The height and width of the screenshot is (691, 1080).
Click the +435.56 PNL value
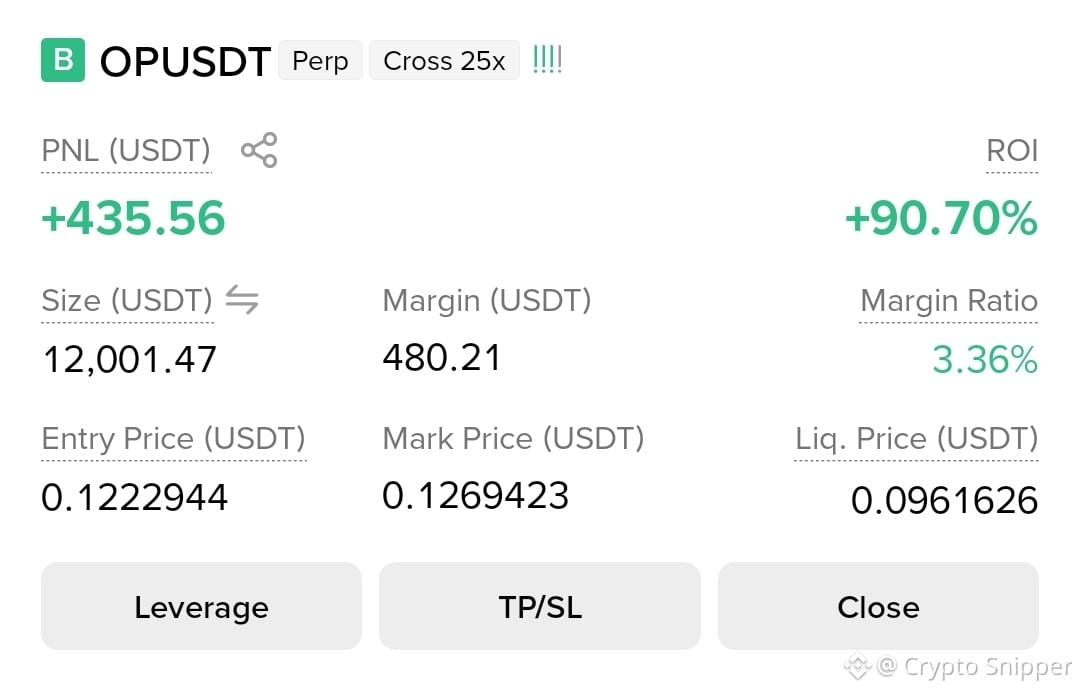click(x=133, y=218)
